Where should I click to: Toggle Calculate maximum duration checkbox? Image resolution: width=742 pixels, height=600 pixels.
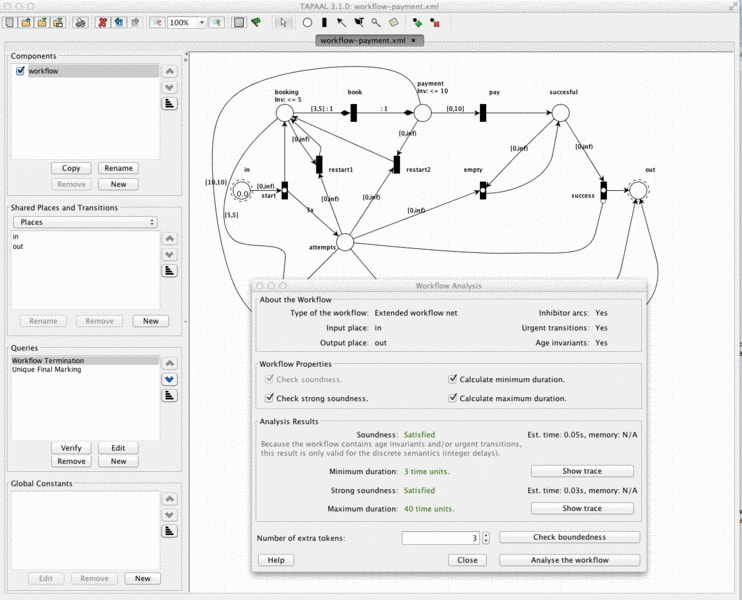452,397
